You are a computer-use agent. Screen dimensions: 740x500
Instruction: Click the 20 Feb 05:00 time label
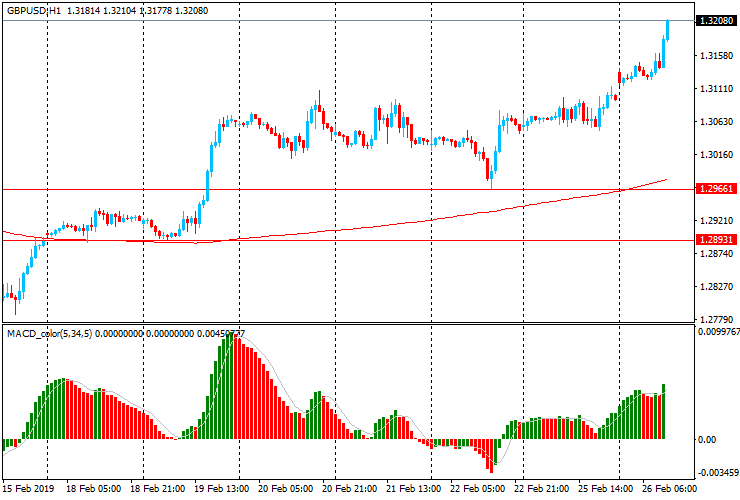[286, 489]
